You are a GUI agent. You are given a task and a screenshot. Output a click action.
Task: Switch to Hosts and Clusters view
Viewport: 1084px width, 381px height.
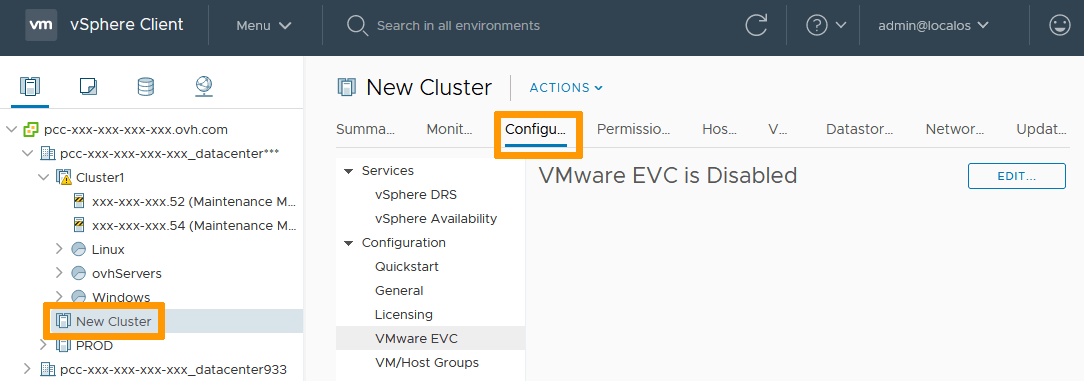[30, 86]
